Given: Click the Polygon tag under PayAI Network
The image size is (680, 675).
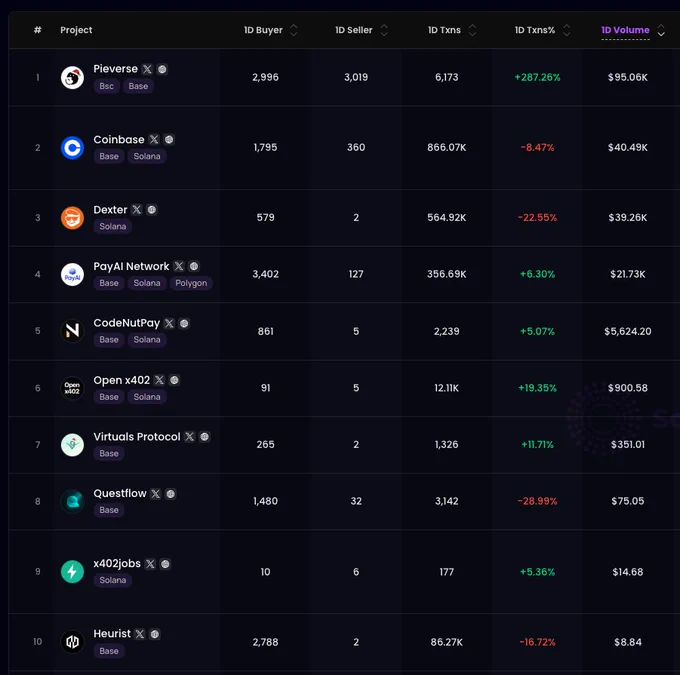Looking at the screenshot, I should point(191,283).
